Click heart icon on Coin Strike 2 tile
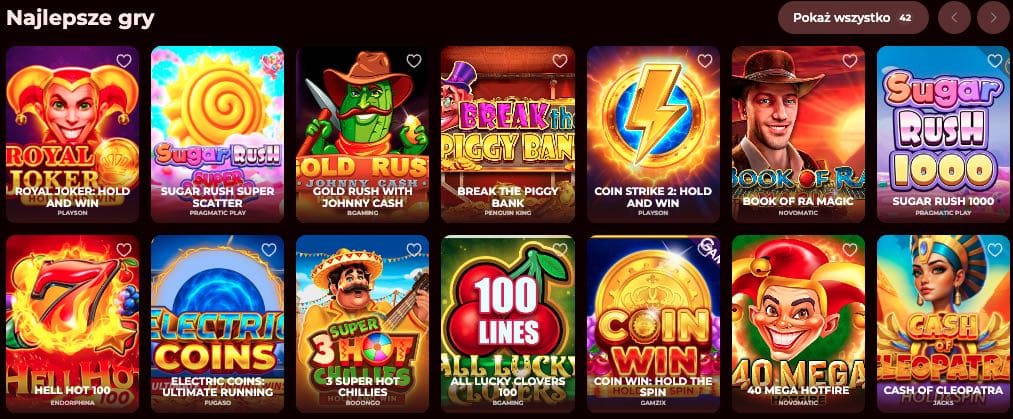Image resolution: width=1013 pixels, height=419 pixels. pyautogui.click(x=705, y=61)
